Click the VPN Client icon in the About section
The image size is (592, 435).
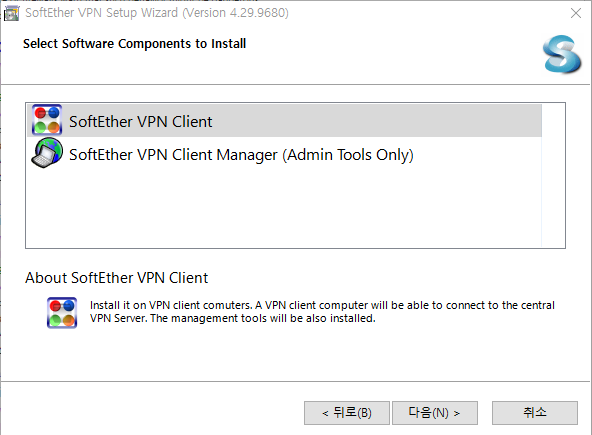coord(62,313)
